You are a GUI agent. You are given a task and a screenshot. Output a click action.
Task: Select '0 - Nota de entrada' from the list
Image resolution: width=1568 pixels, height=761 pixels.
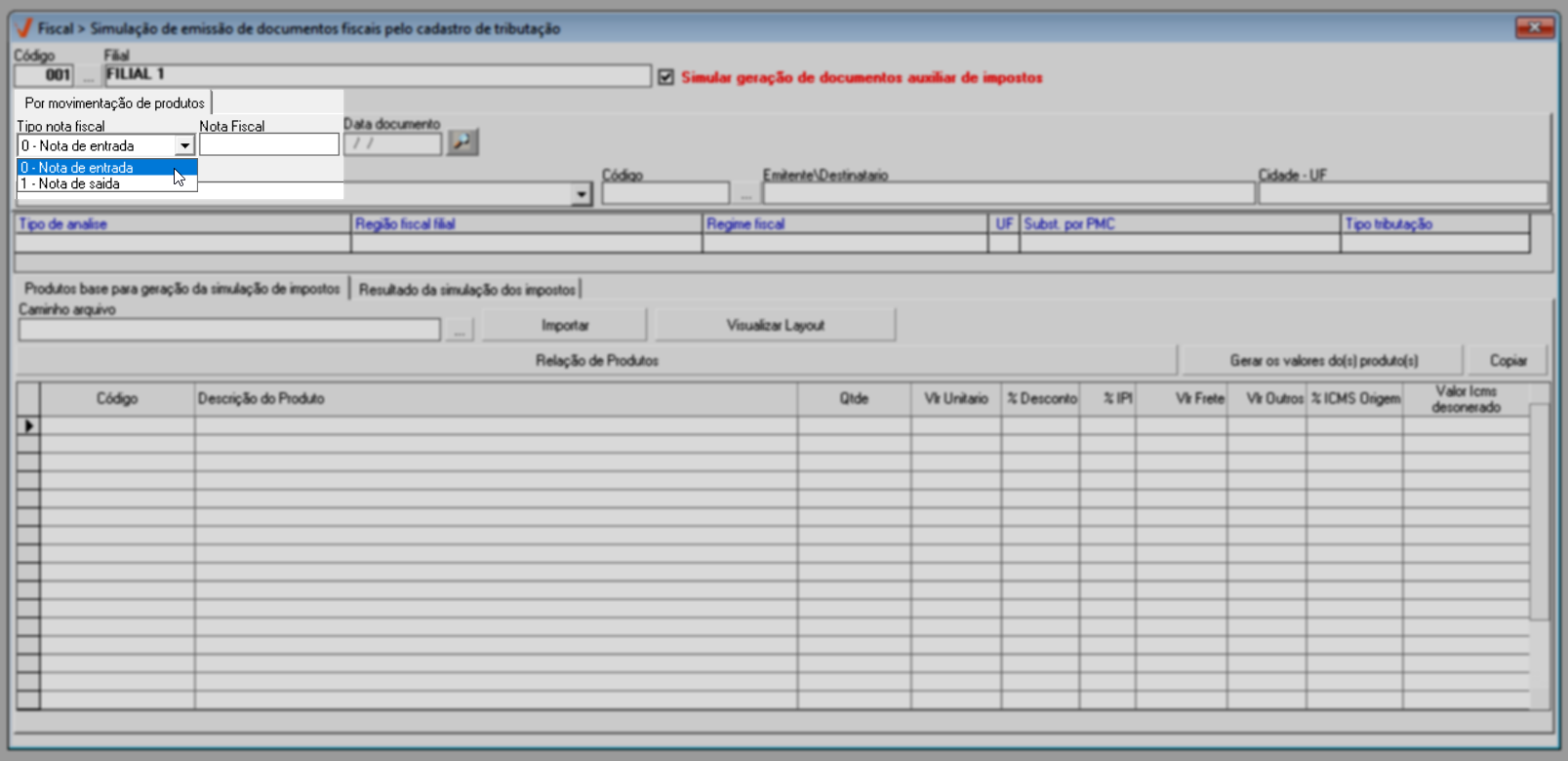pos(107,168)
